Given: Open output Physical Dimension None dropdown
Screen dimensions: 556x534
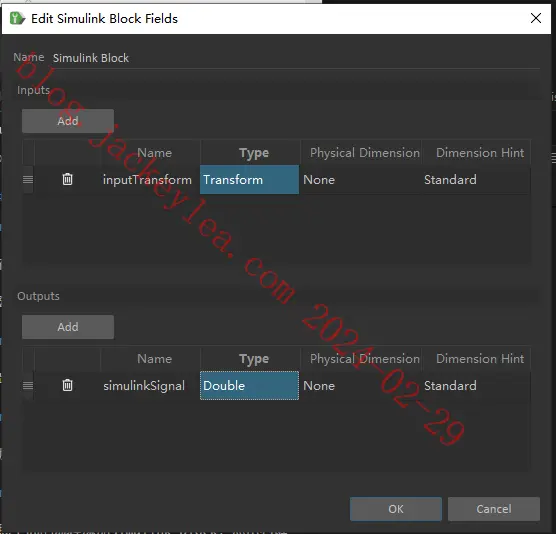Looking at the screenshot, I should point(360,385).
